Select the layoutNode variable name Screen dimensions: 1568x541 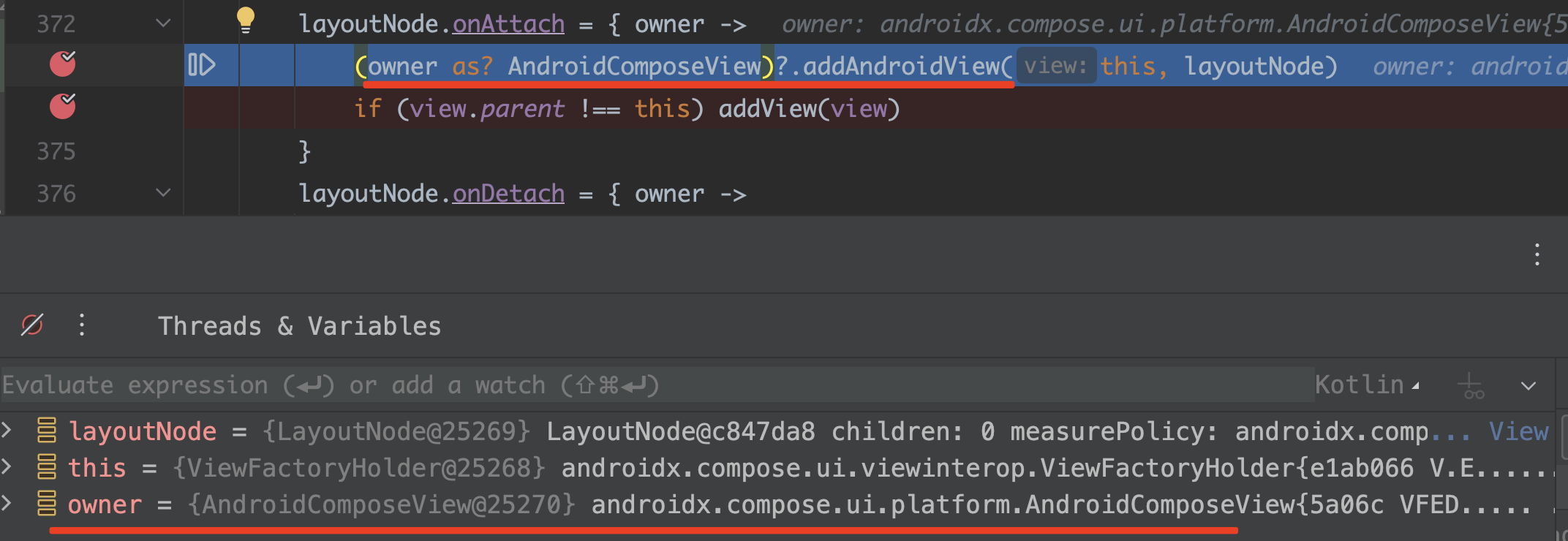click(x=143, y=431)
